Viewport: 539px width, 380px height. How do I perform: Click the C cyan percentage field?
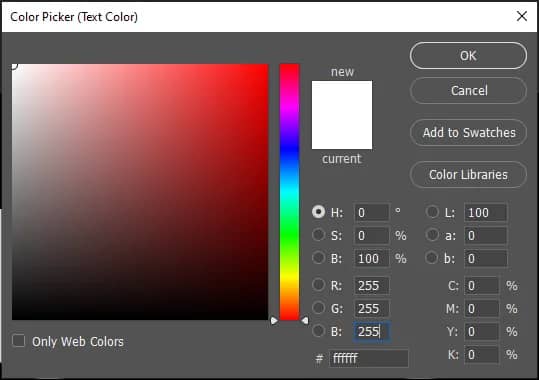481,286
